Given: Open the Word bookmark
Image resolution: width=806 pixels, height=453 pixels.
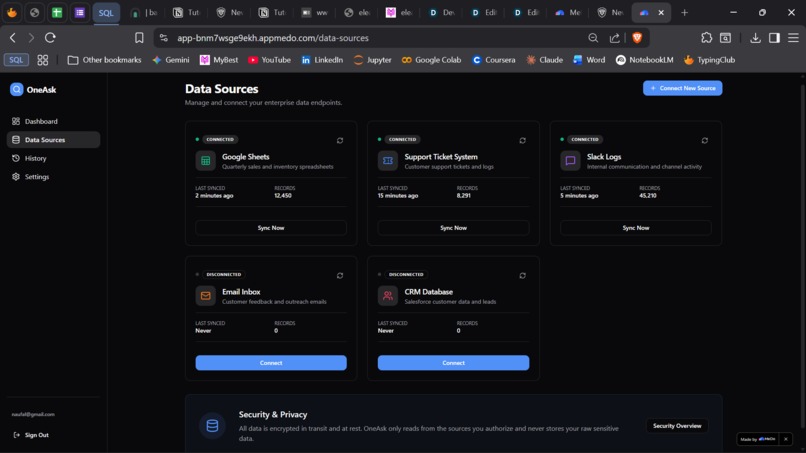Looking at the screenshot, I should [590, 60].
